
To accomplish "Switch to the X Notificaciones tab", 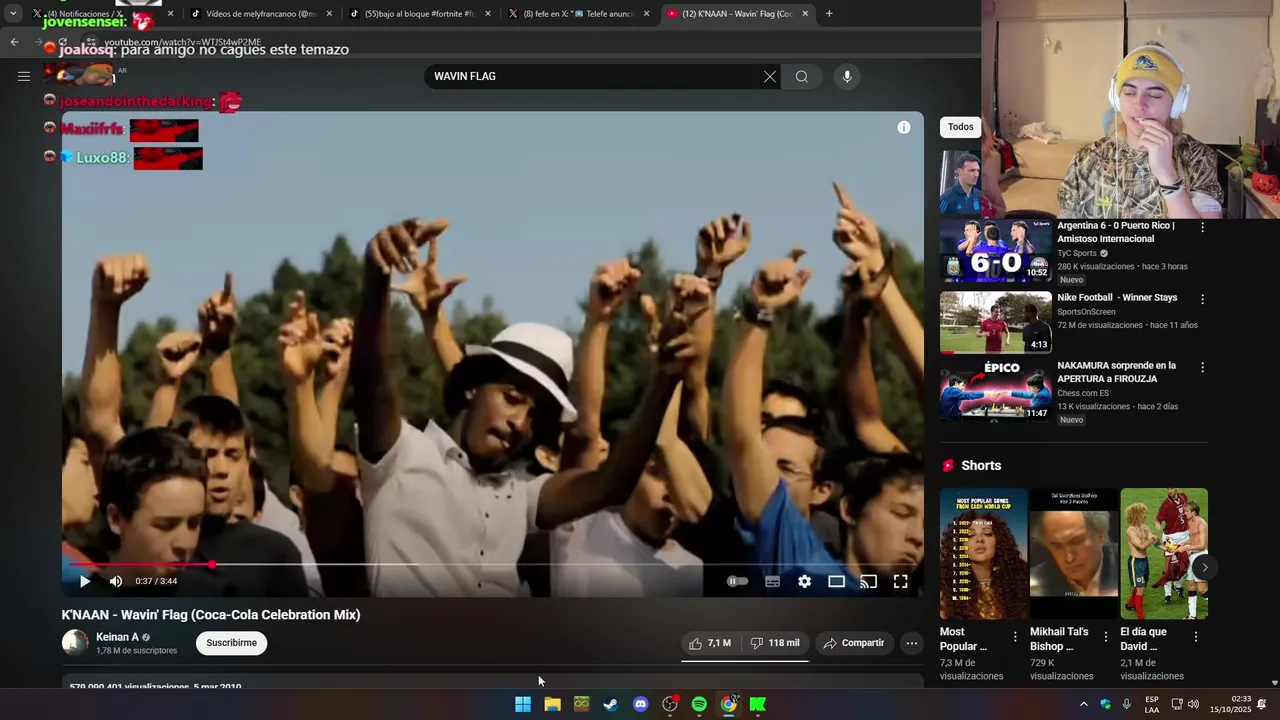I will pos(102,14).
